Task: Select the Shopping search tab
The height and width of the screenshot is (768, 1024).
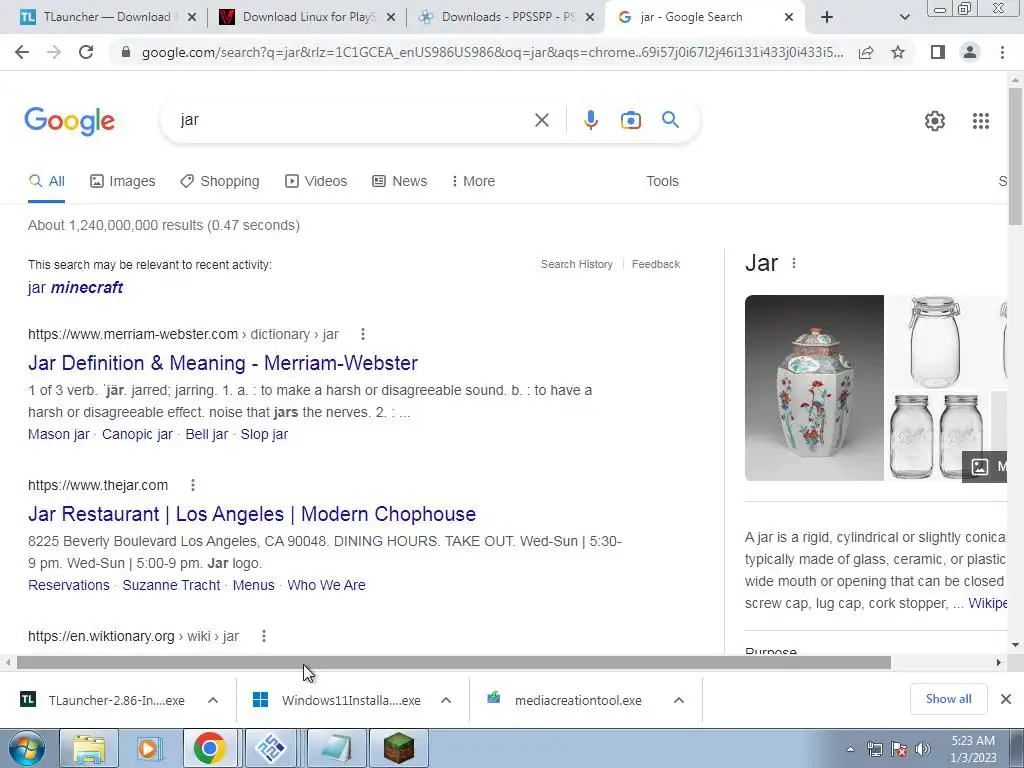Action: point(220,182)
